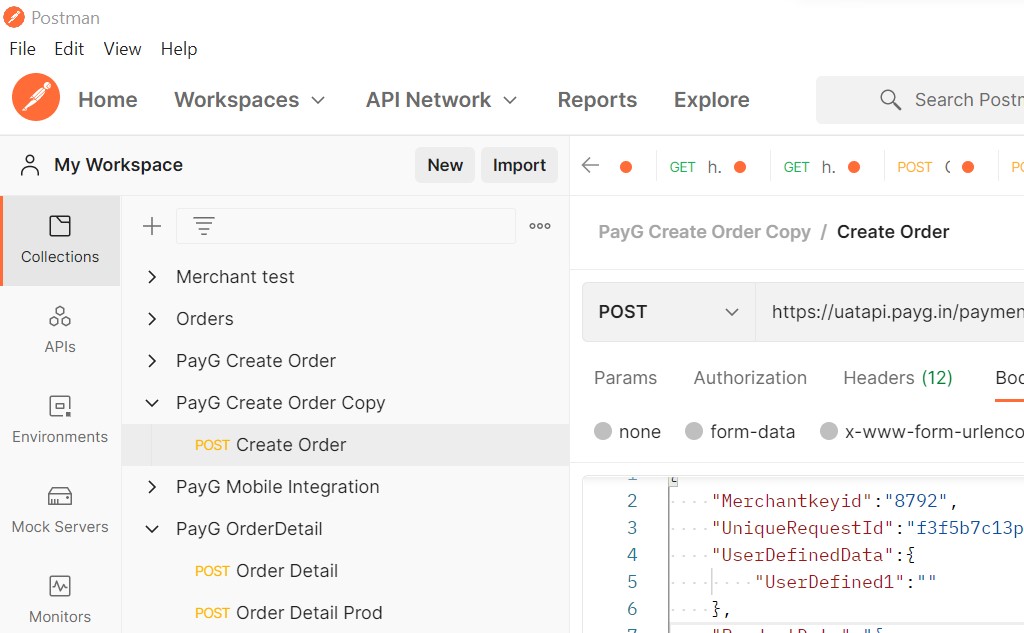Open the POST method dropdown
The height and width of the screenshot is (633, 1024).
pyautogui.click(x=669, y=312)
